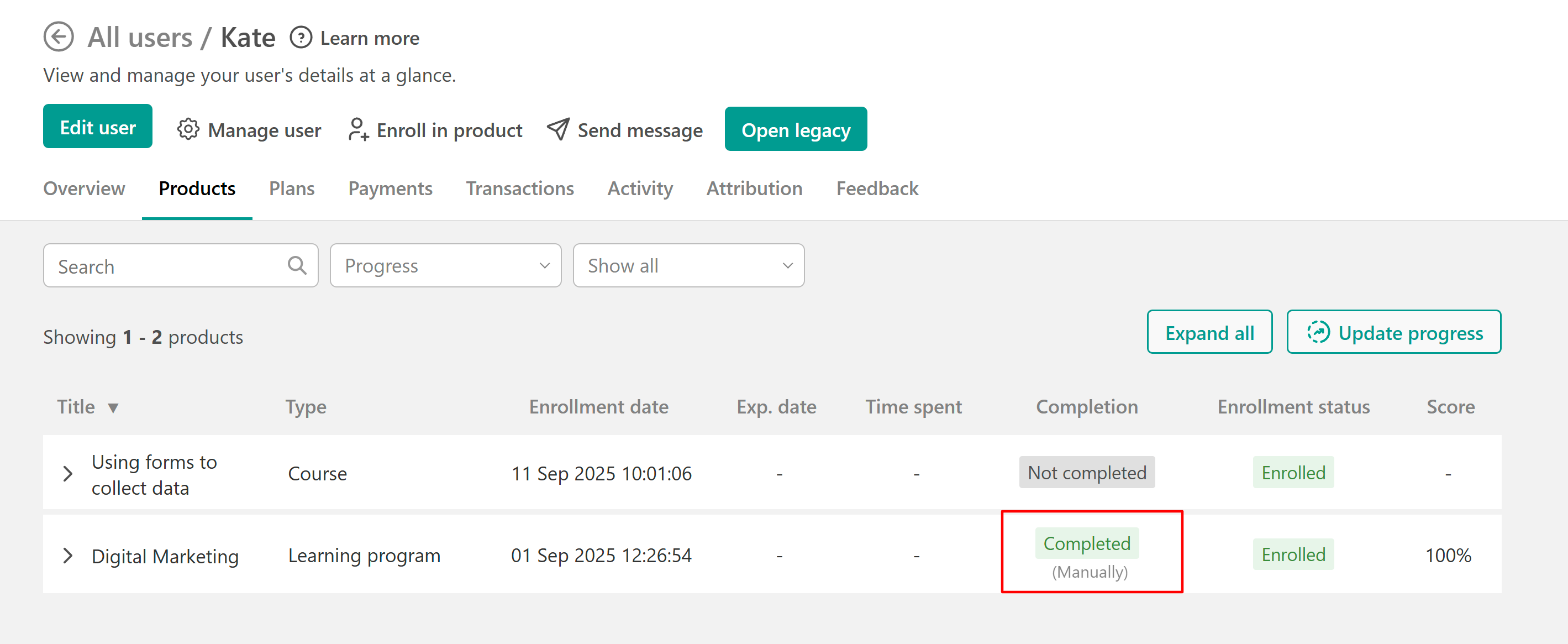1568x644 pixels.
Task: Switch to the Payments tab
Action: [x=390, y=189]
